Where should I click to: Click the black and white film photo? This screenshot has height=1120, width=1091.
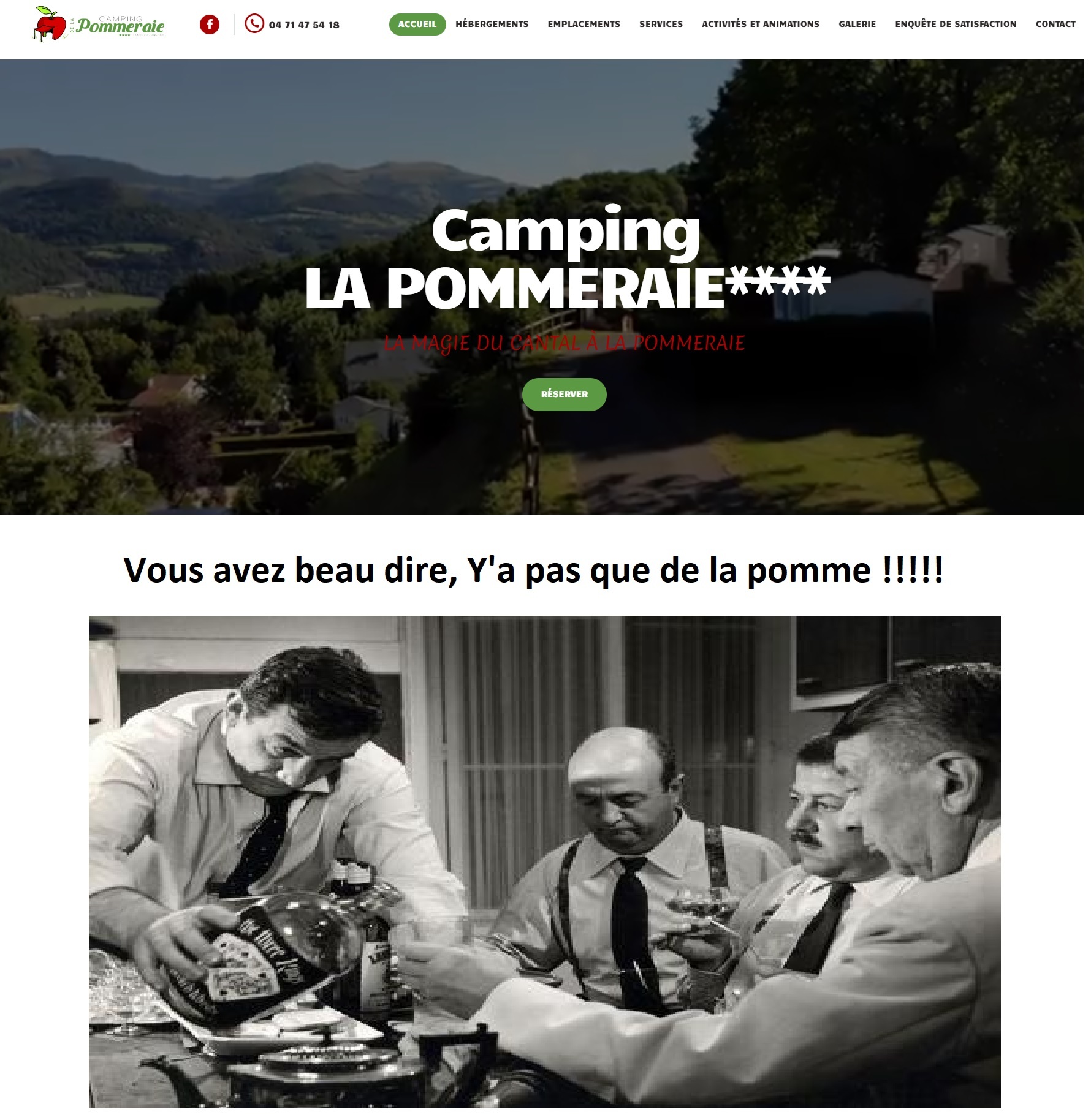(544, 861)
